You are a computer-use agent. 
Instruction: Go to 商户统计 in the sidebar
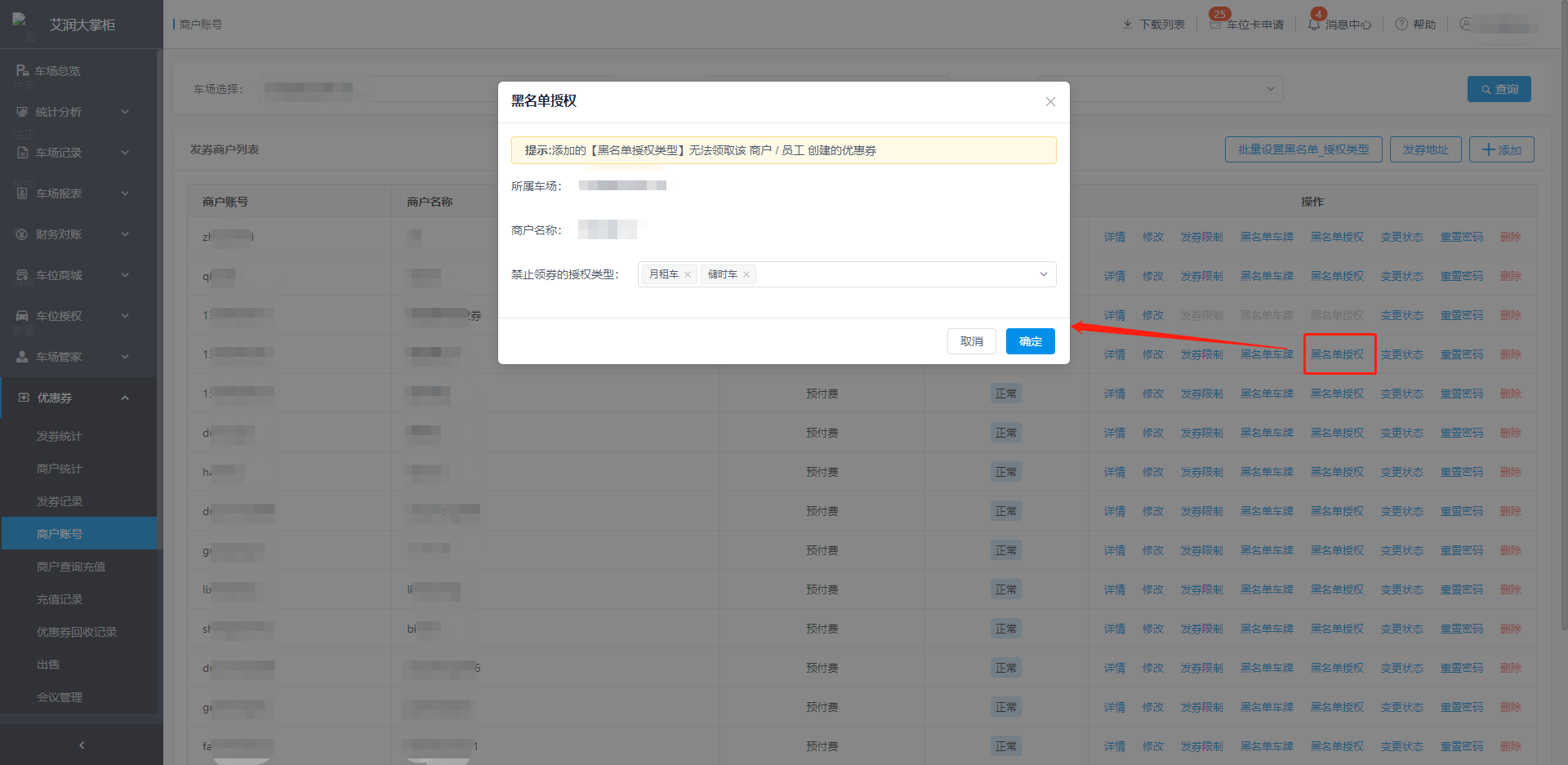click(x=60, y=469)
